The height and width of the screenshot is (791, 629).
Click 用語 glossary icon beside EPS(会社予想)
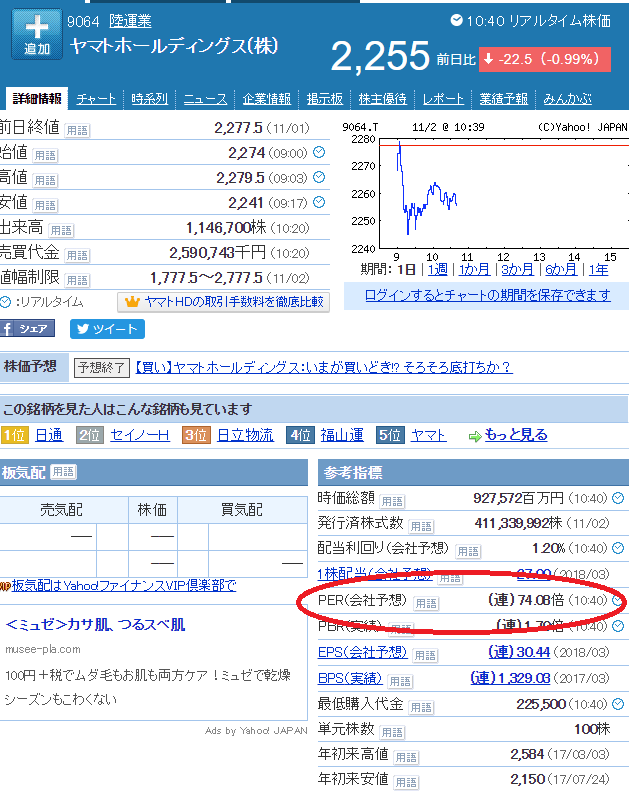click(425, 655)
